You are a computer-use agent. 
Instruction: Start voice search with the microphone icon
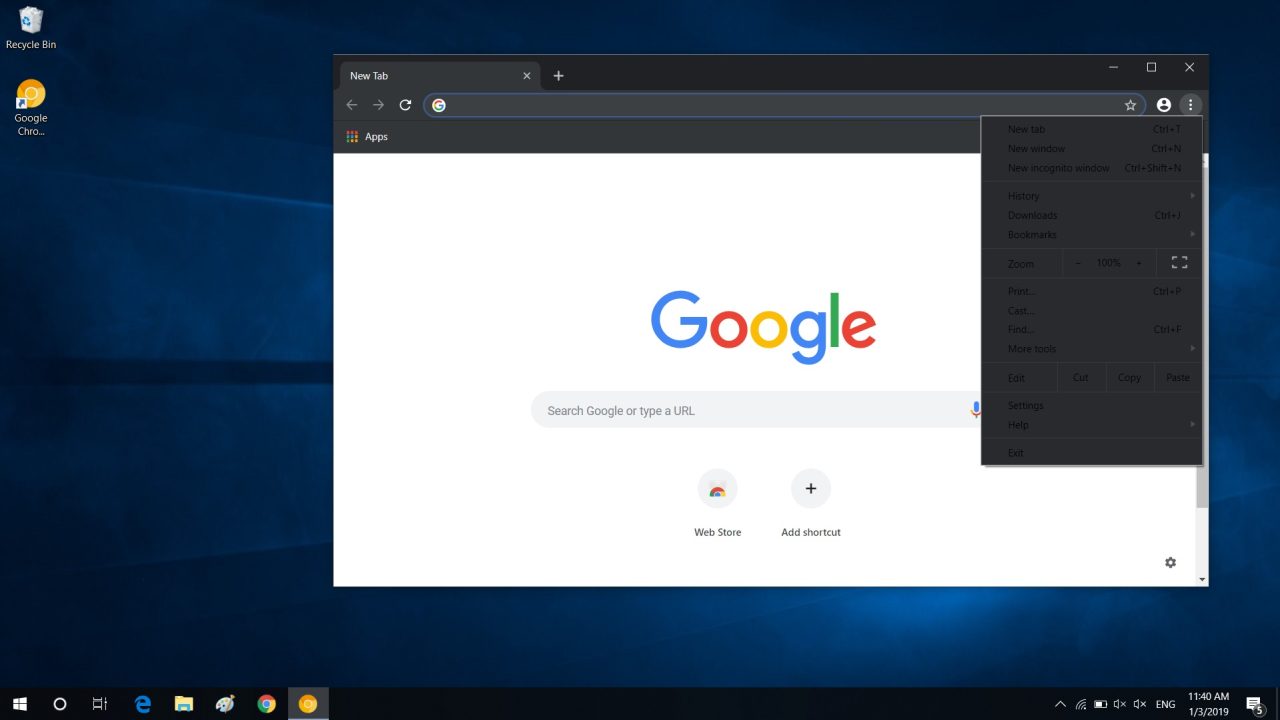coord(976,410)
